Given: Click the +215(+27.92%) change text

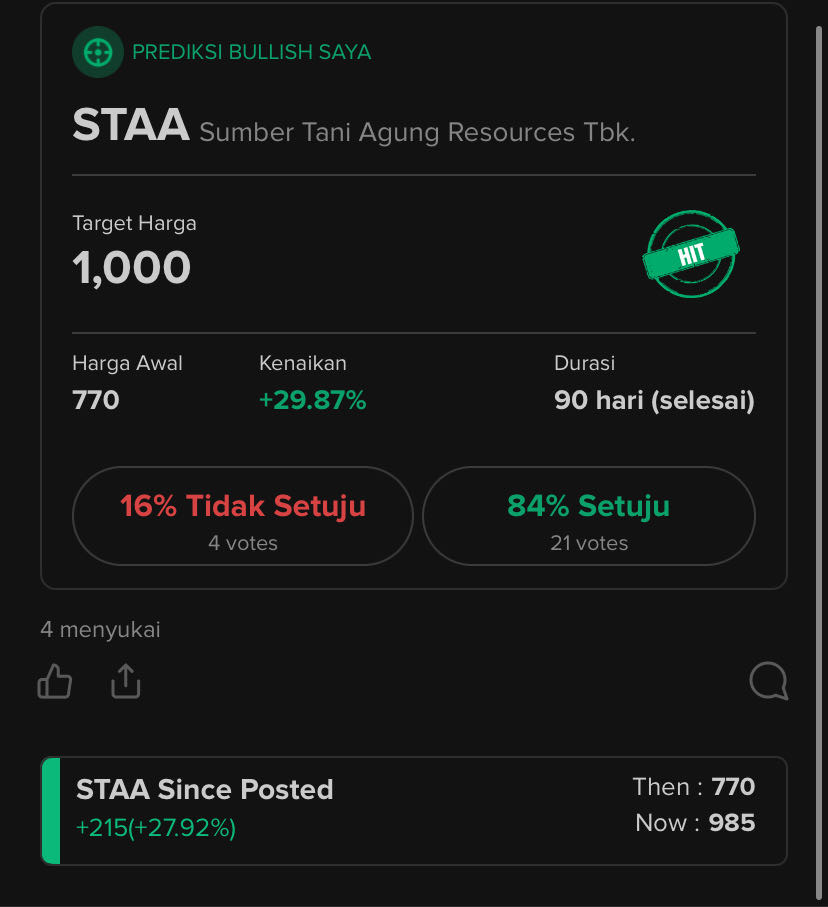Looking at the screenshot, I should click(156, 828).
